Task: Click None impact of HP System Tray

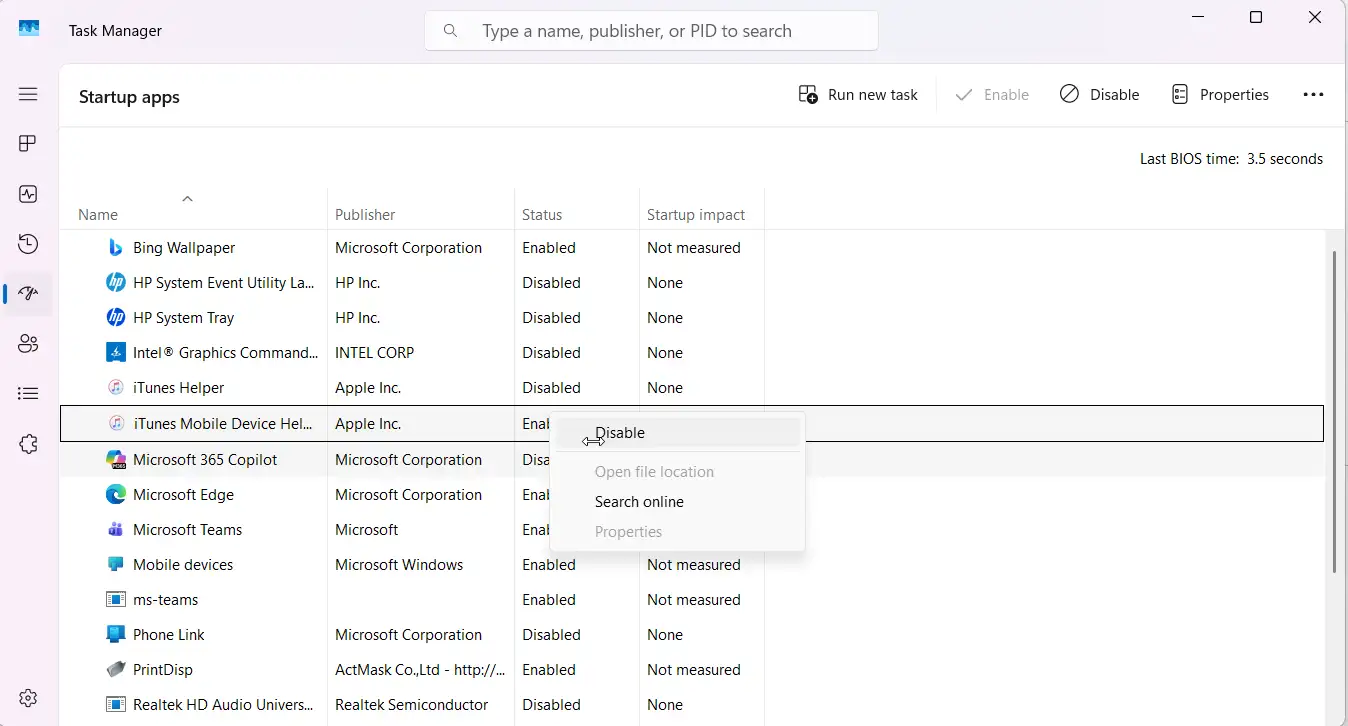Action: point(665,317)
